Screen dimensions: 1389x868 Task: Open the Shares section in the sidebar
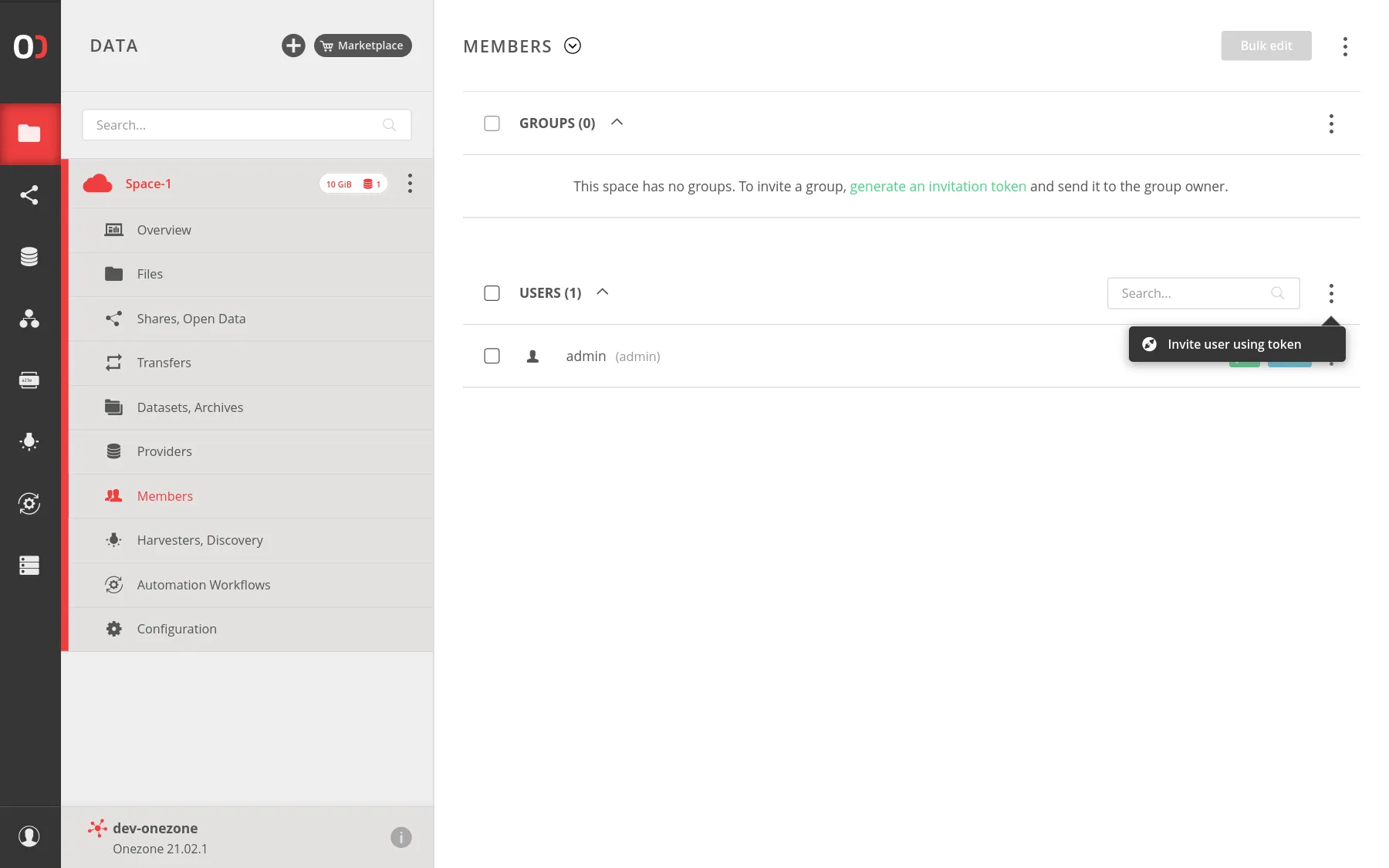coord(30,194)
